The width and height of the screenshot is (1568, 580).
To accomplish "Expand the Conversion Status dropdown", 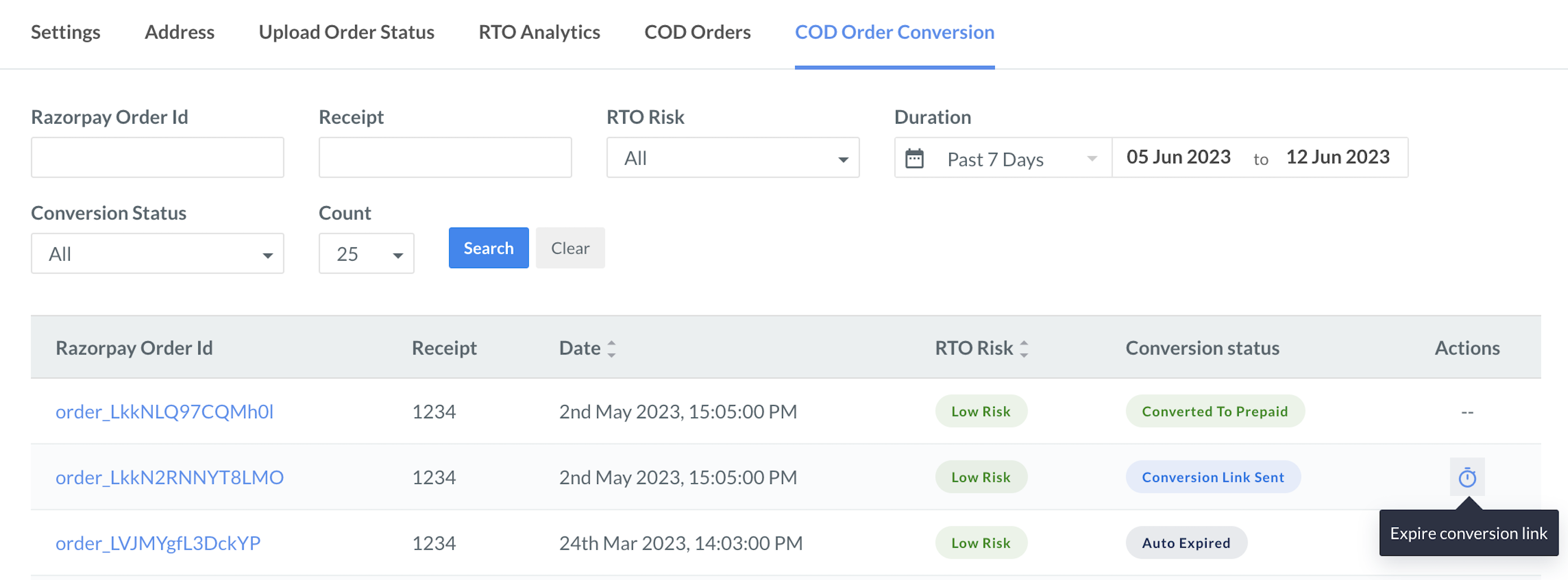I will click(158, 254).
